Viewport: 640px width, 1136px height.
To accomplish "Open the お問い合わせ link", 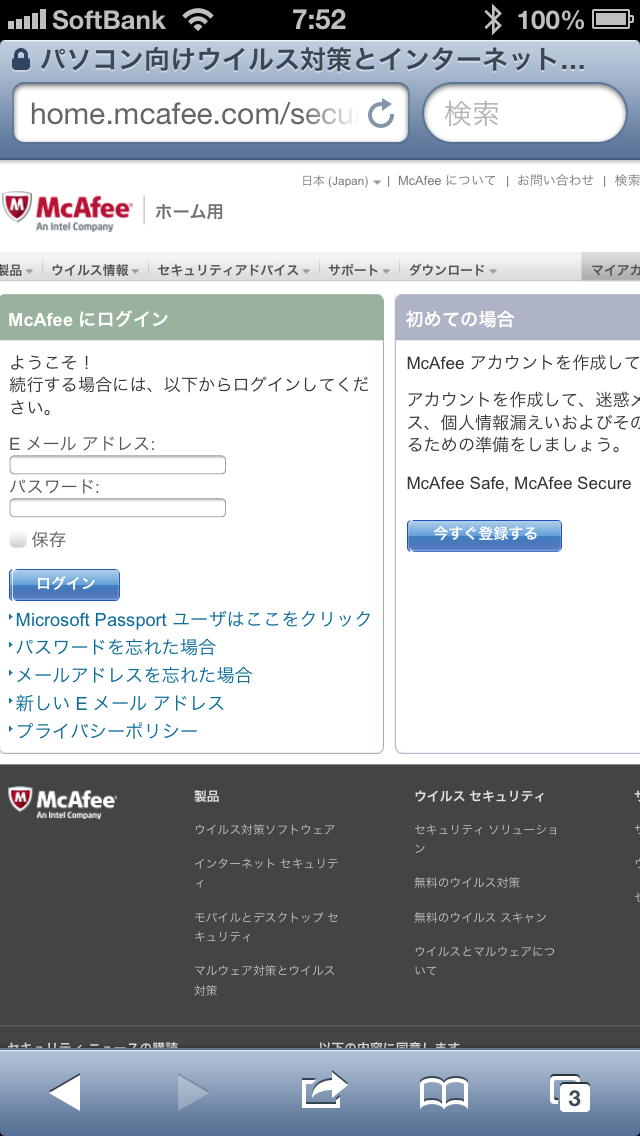I will pyautogui.click(x=555, y=181).
